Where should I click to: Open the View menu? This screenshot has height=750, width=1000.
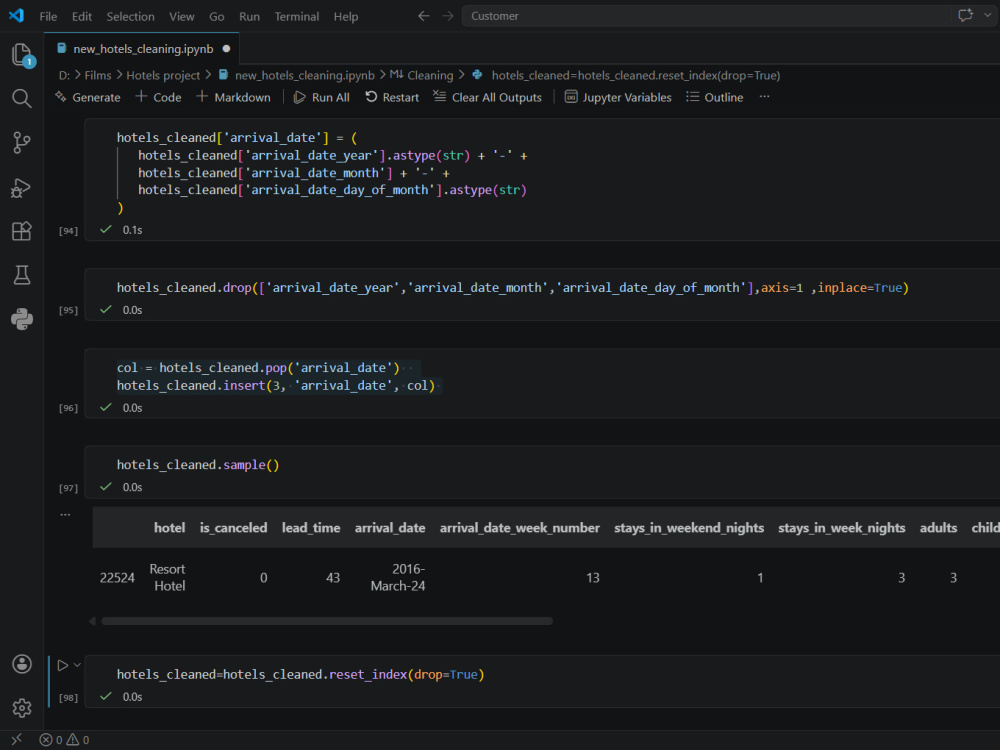[182, 17]
